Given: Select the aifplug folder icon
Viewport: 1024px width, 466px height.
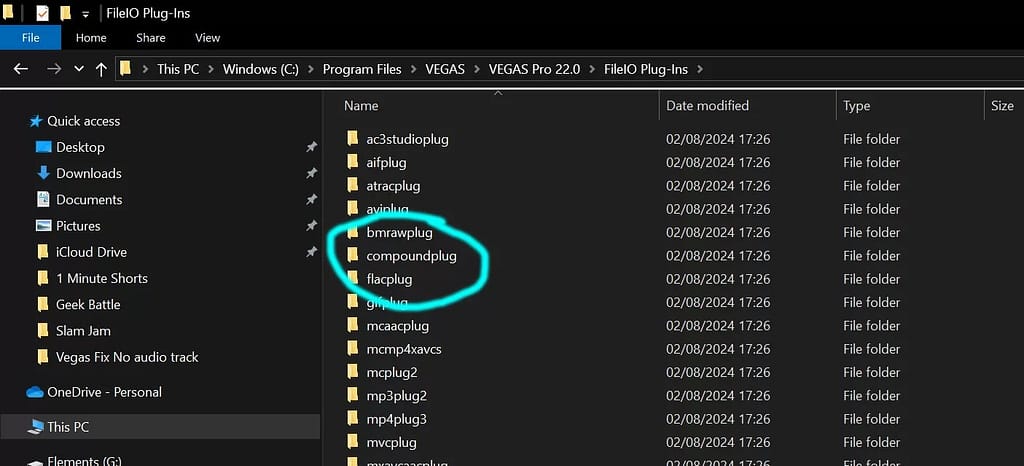Looking at the screenshot, I should coord(353,162).
